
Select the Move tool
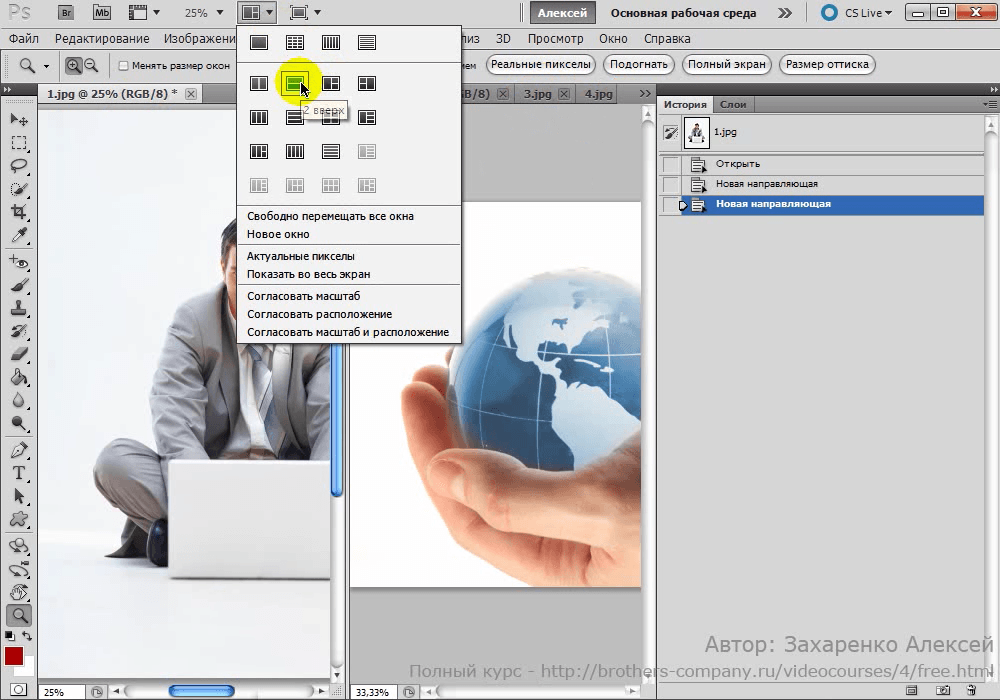click(x=18, y=119)
